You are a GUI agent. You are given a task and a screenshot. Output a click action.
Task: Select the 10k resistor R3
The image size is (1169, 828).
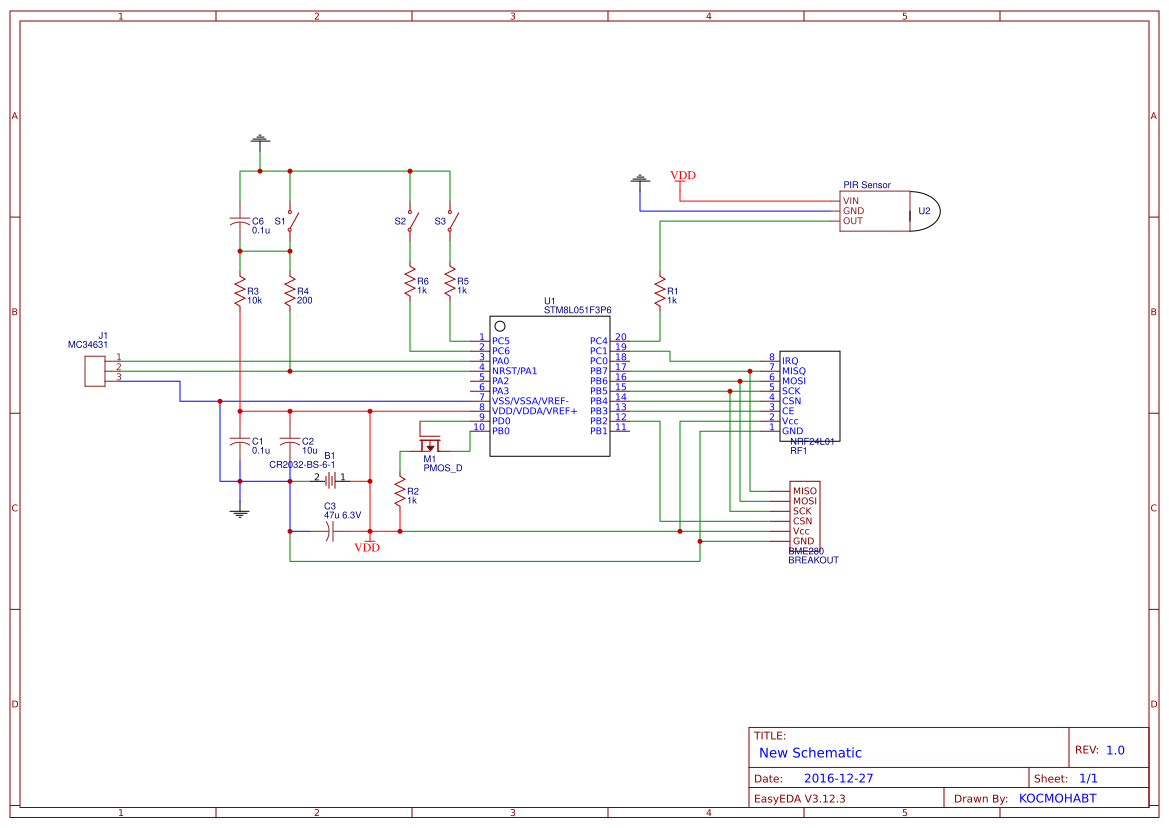[x=240, y=288]
